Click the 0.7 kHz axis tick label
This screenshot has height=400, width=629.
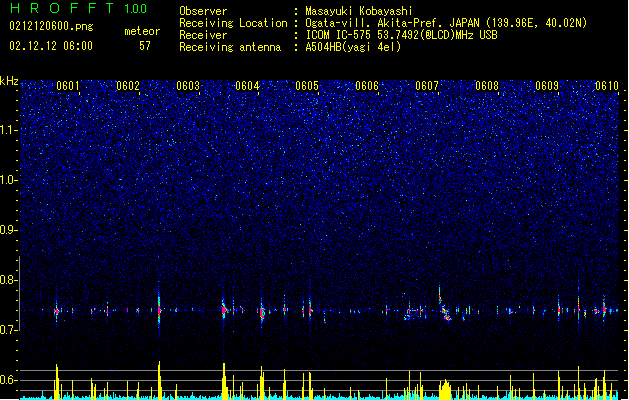pos(9,330)
